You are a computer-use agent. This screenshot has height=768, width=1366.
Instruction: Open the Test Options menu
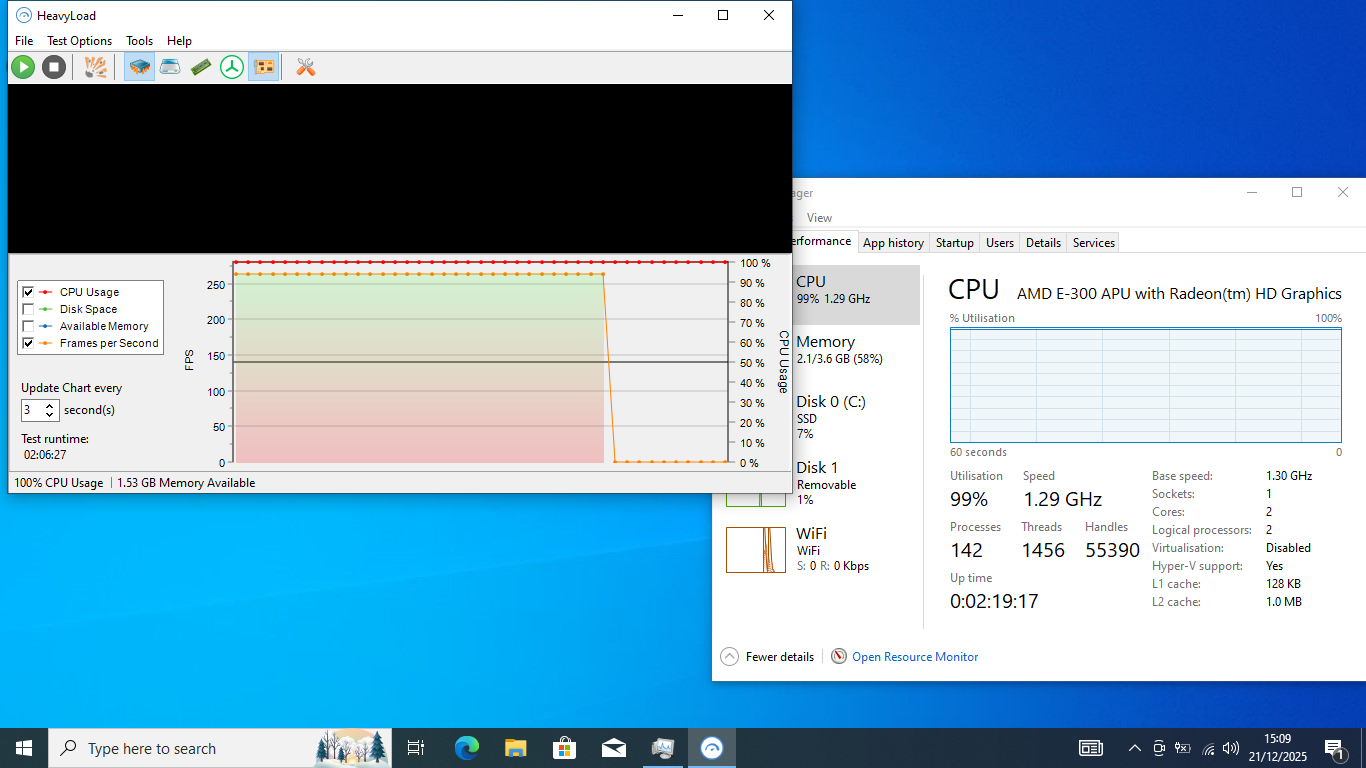click(79, 41)
